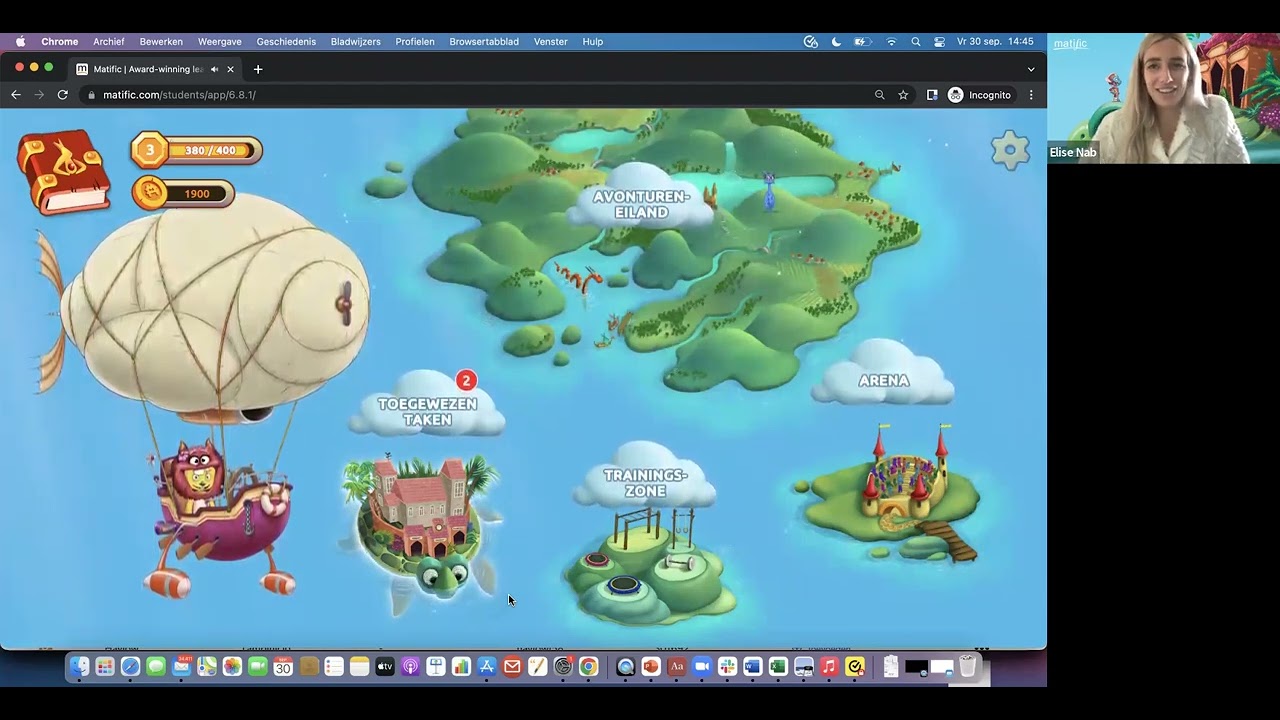Open App Store from the dock

pyautogui.click(x=487, y=667)
